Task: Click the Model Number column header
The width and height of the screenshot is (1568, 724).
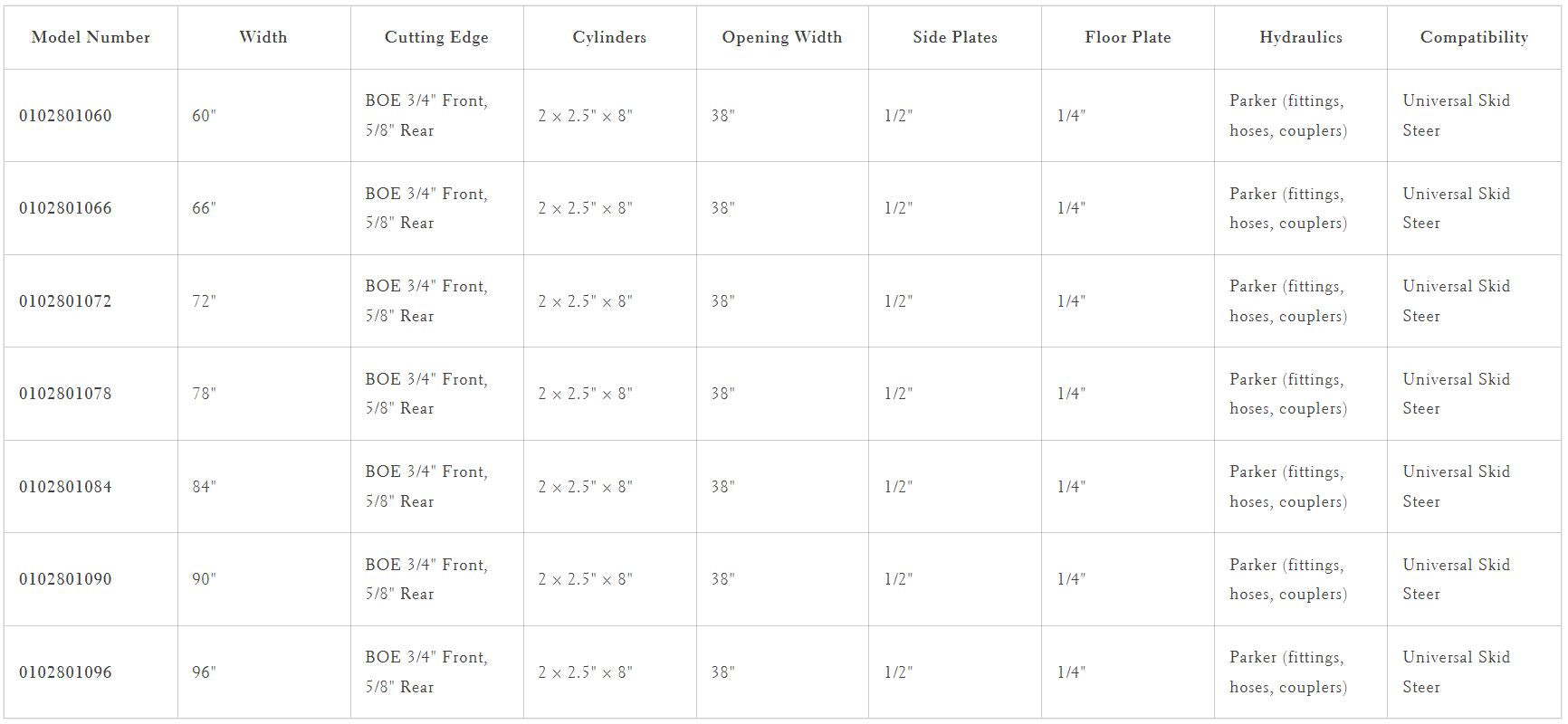Action: (x=91, y=37)
